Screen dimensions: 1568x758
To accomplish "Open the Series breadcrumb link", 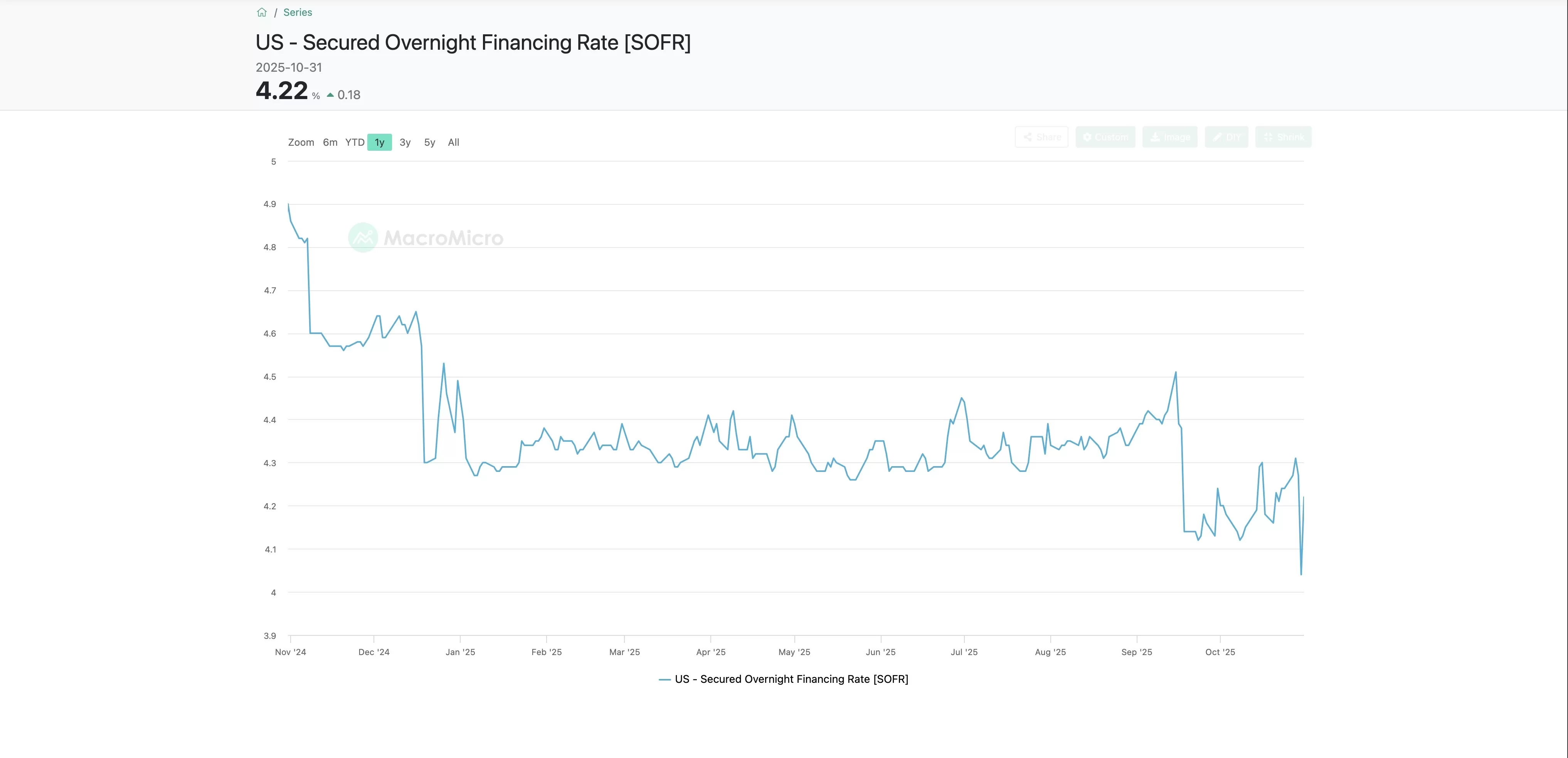I will pos(298,12).
